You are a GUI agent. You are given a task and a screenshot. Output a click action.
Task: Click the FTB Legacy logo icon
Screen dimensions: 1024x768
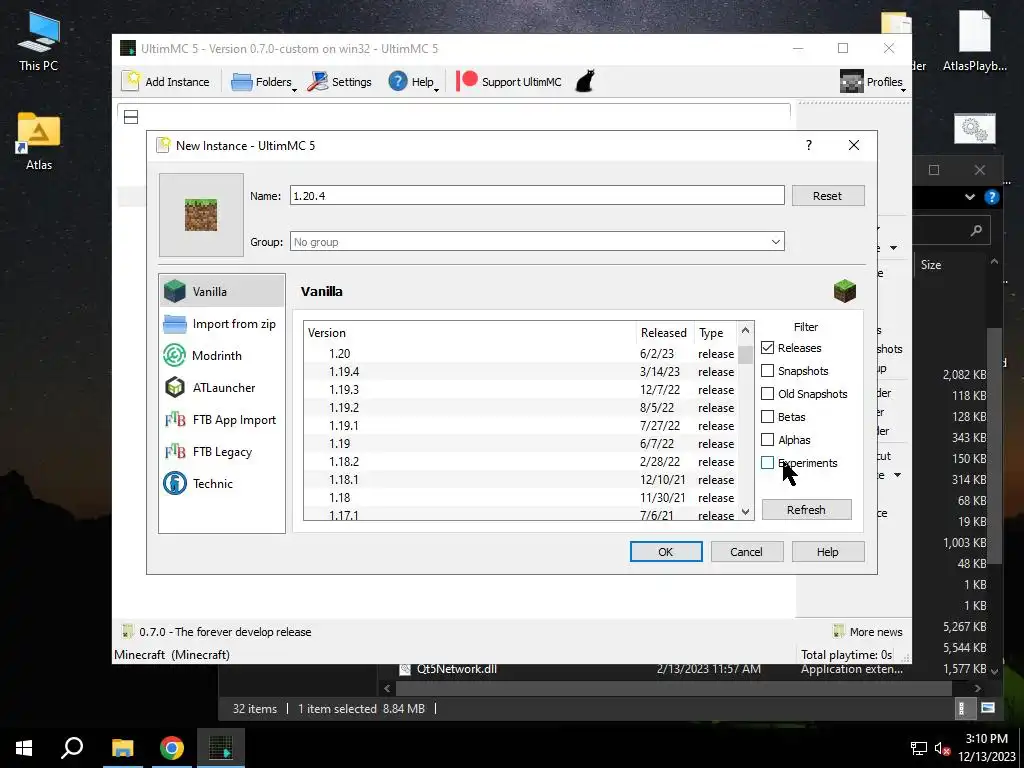point(175,451)
